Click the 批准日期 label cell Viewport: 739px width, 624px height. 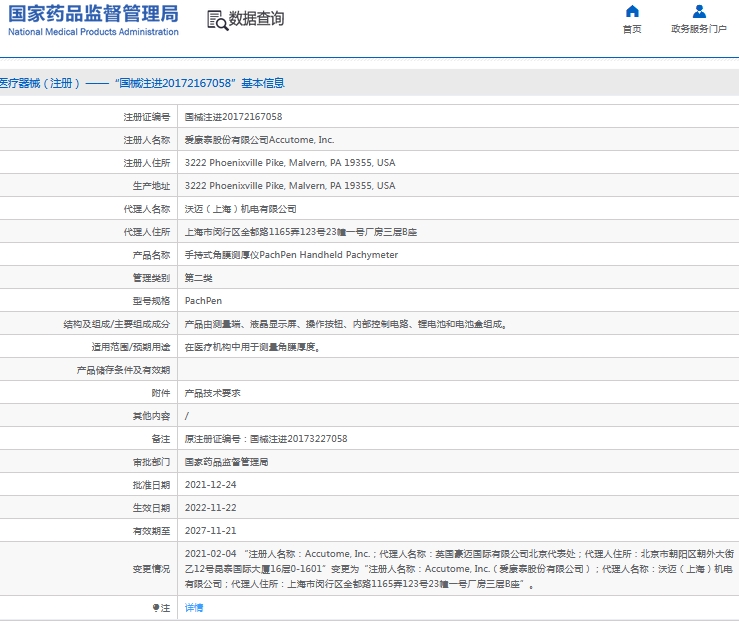151,485
